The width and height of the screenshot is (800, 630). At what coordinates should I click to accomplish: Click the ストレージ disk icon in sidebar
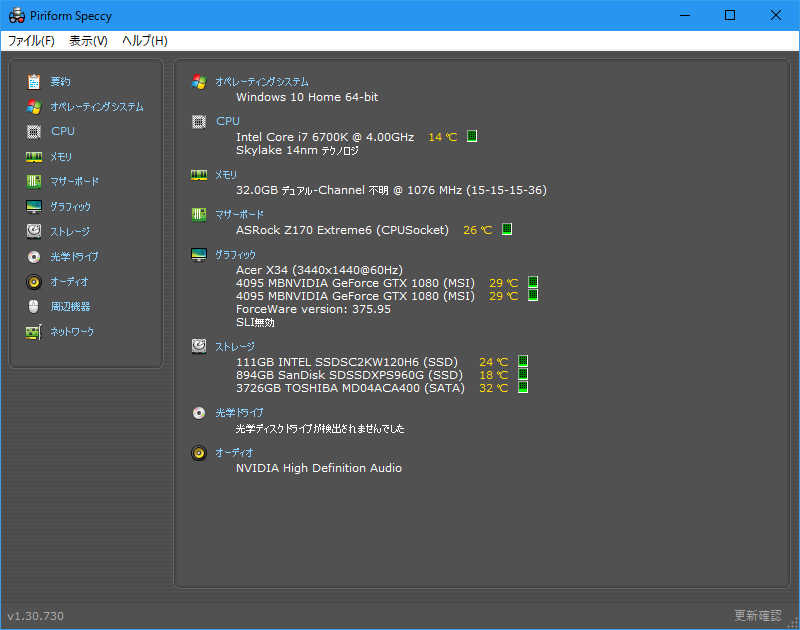pos(34,231)
